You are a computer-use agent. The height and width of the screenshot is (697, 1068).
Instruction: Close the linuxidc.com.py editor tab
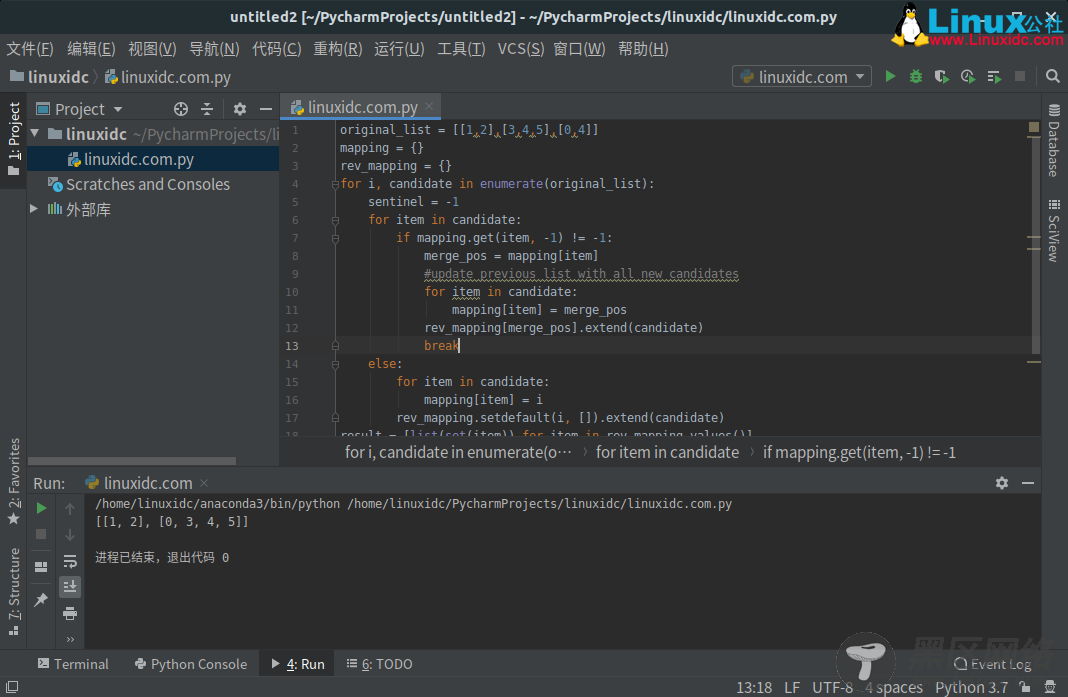tap(429, 106)
